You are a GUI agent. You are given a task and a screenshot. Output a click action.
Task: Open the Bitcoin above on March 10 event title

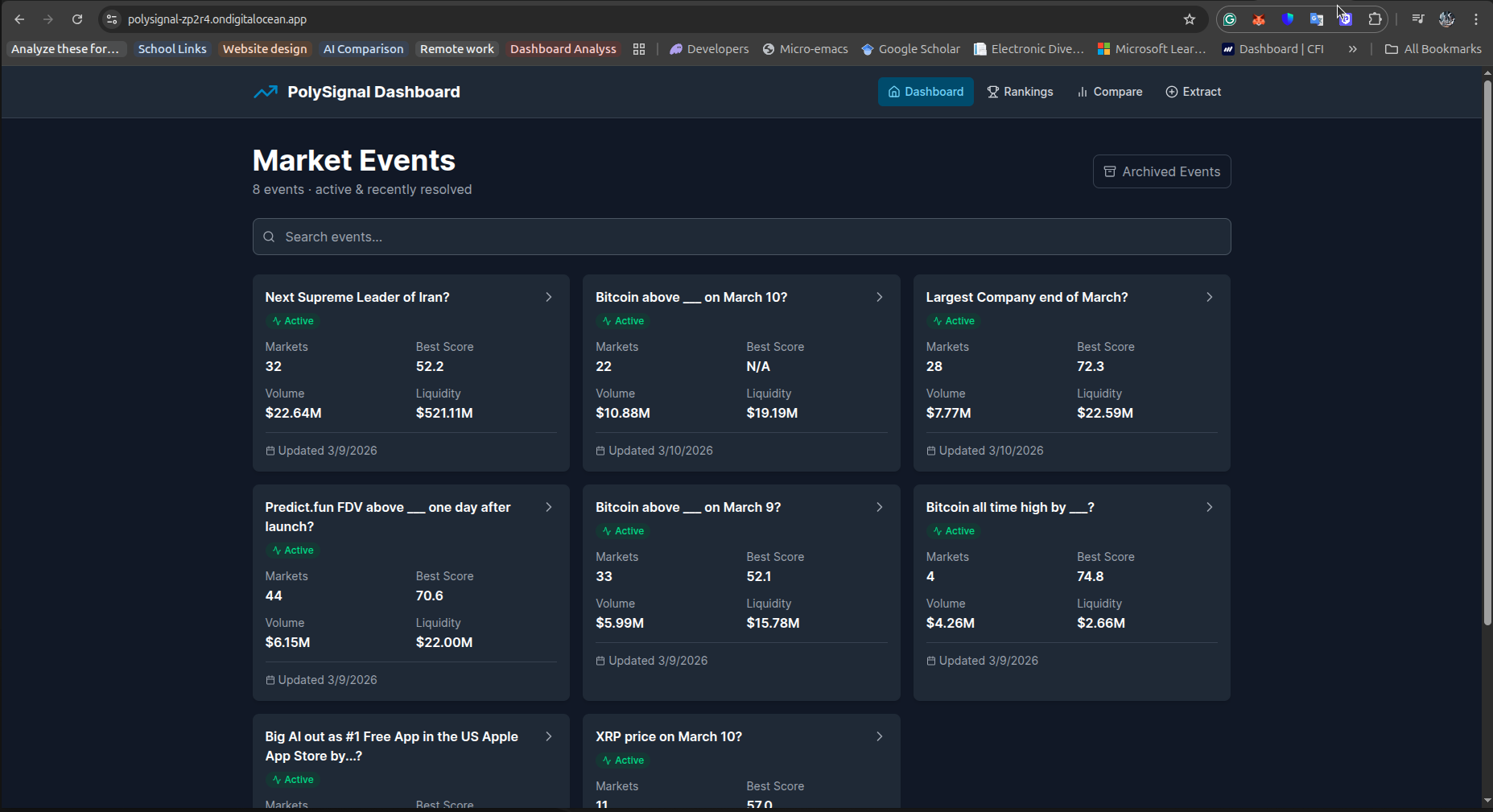(x=691, y=297)
